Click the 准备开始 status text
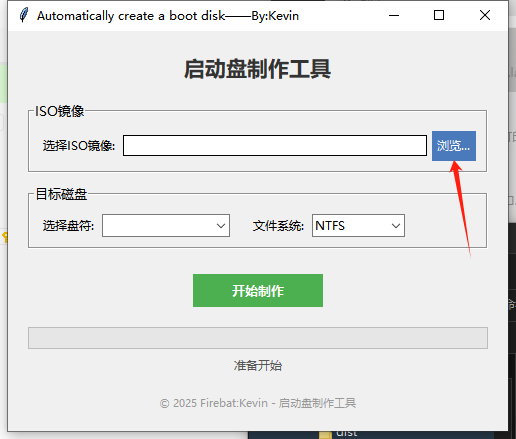The width and height of the screenshot is (516, 439). point(258,366)
